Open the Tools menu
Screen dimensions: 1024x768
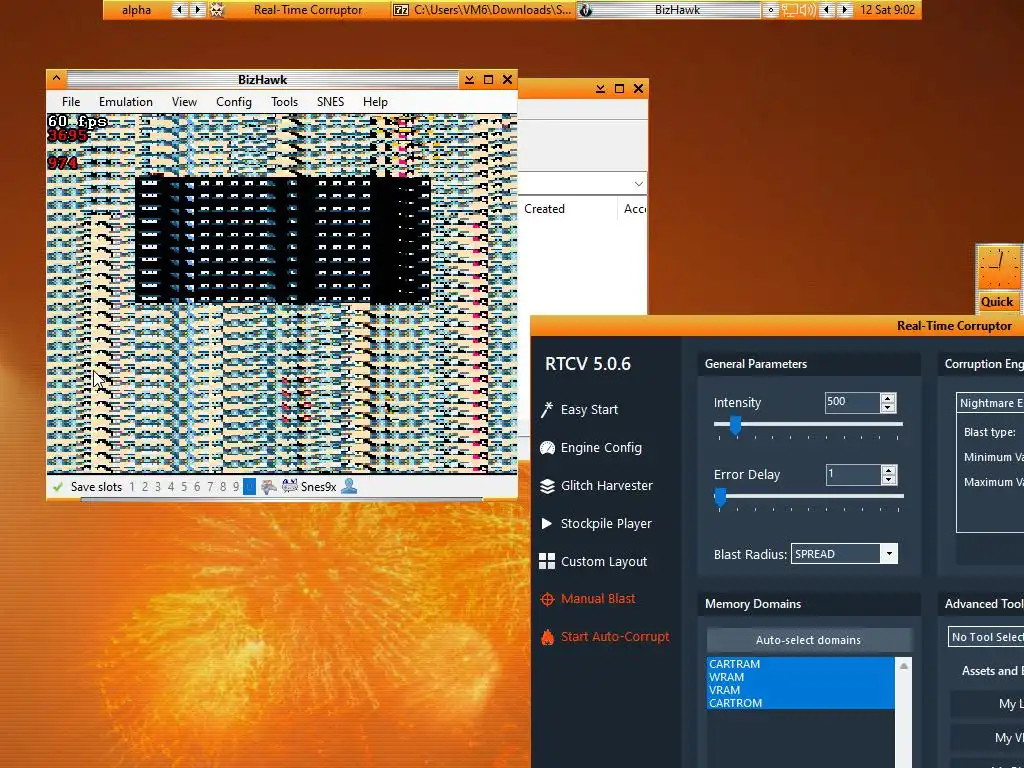click(284, 102)
